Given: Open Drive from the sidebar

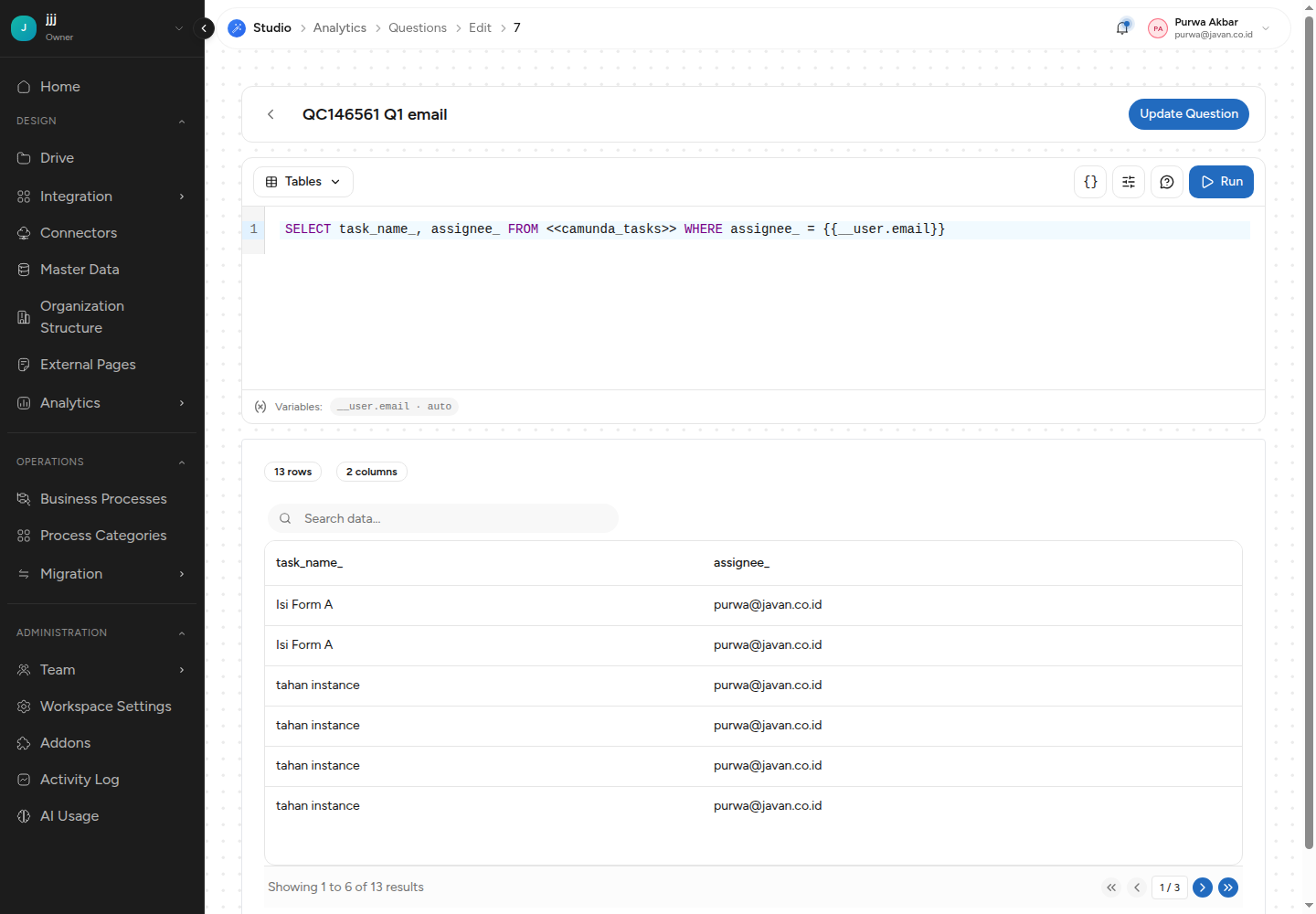Looking at the screenshot, I should pos(101,158).
